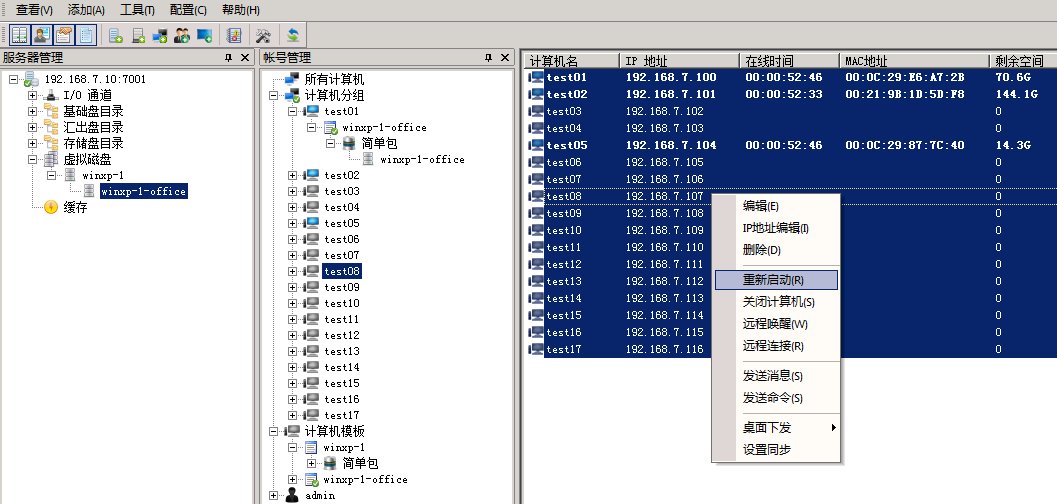
Task: Collapse the 虚拟磁盘 node
Action: pos(32,160)
